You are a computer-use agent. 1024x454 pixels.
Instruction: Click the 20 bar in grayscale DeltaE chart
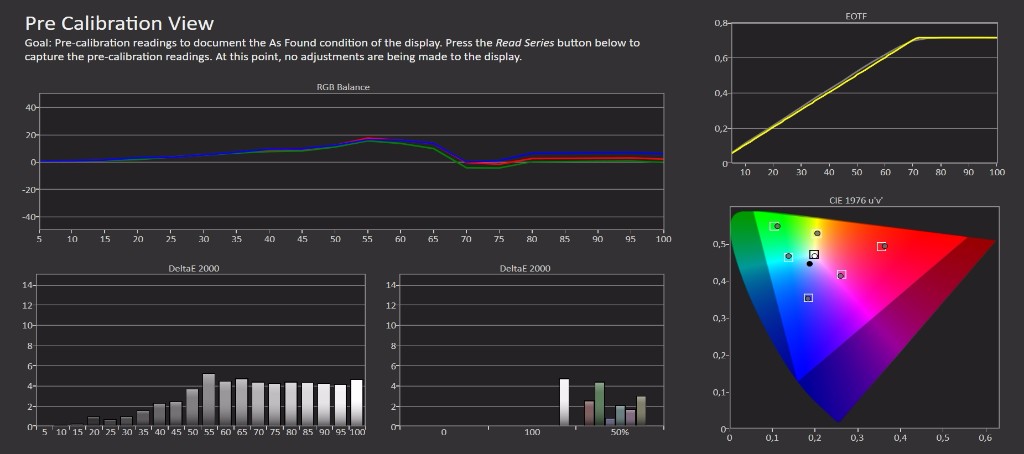pyautogui.click(x=93, y=421)
